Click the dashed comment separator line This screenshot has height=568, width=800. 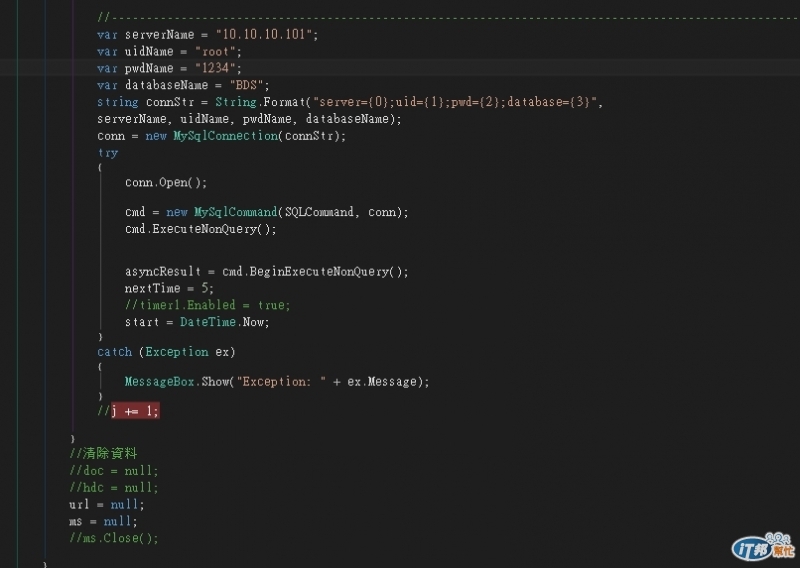point(448,18)
